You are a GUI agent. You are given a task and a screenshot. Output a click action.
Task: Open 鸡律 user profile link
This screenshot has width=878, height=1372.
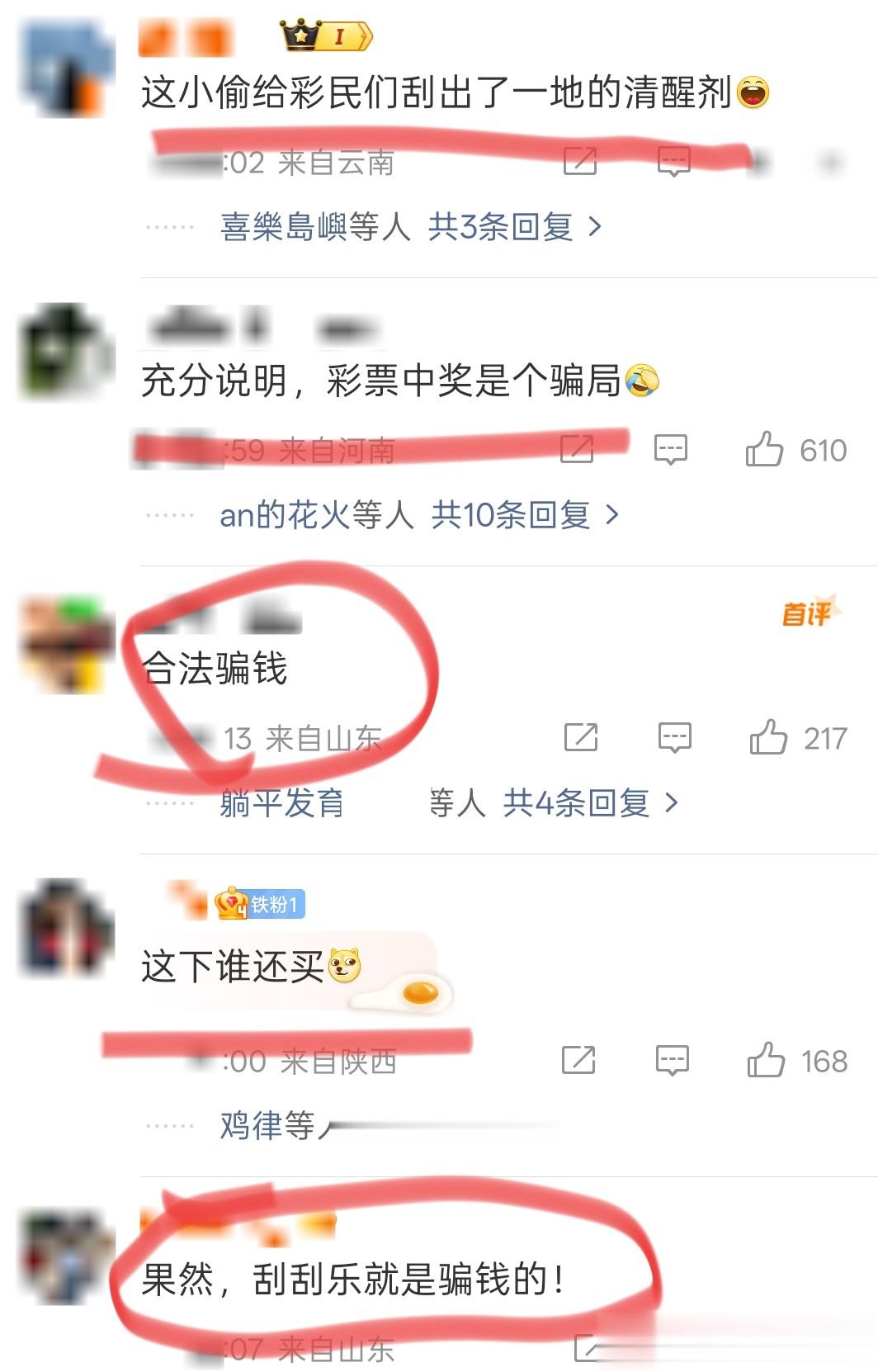click(x=251, y=1125)
